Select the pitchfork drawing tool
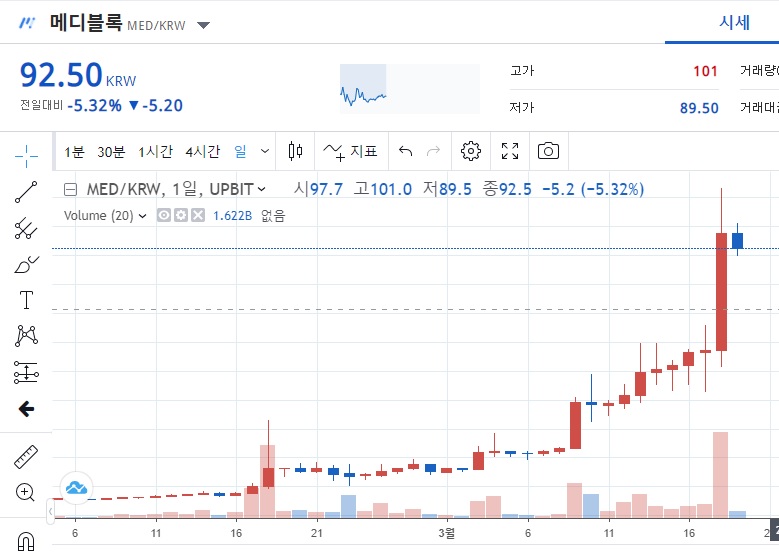This screenshot has width=779, height=558. point(26,228)
